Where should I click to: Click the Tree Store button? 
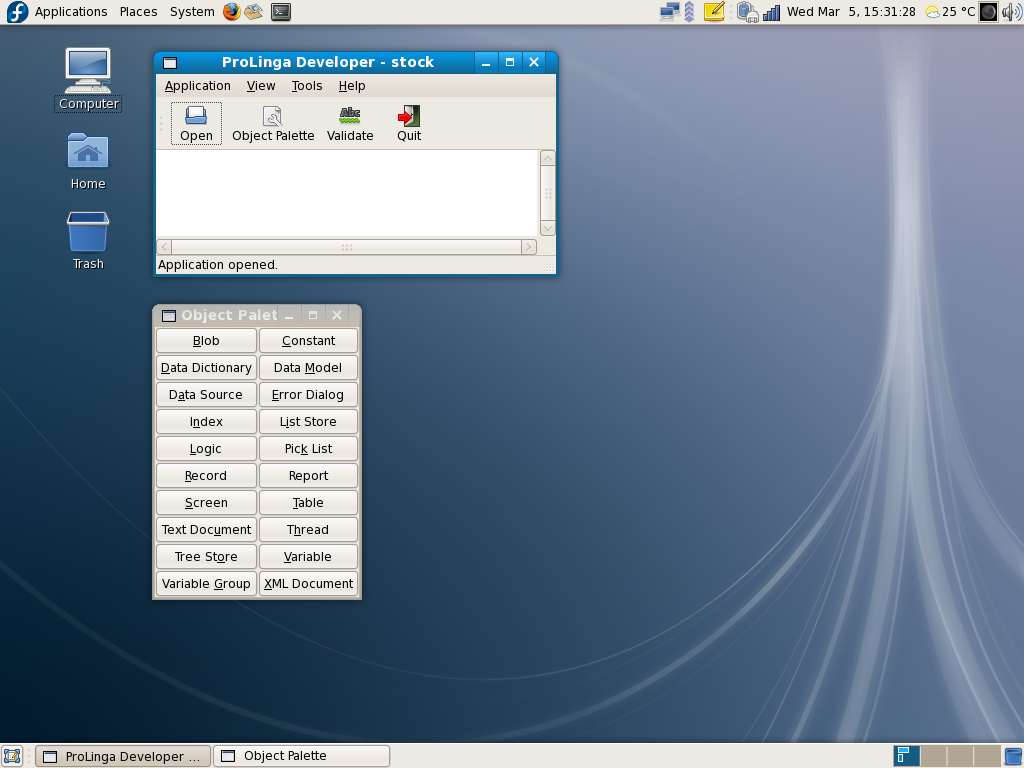[206, 556]
